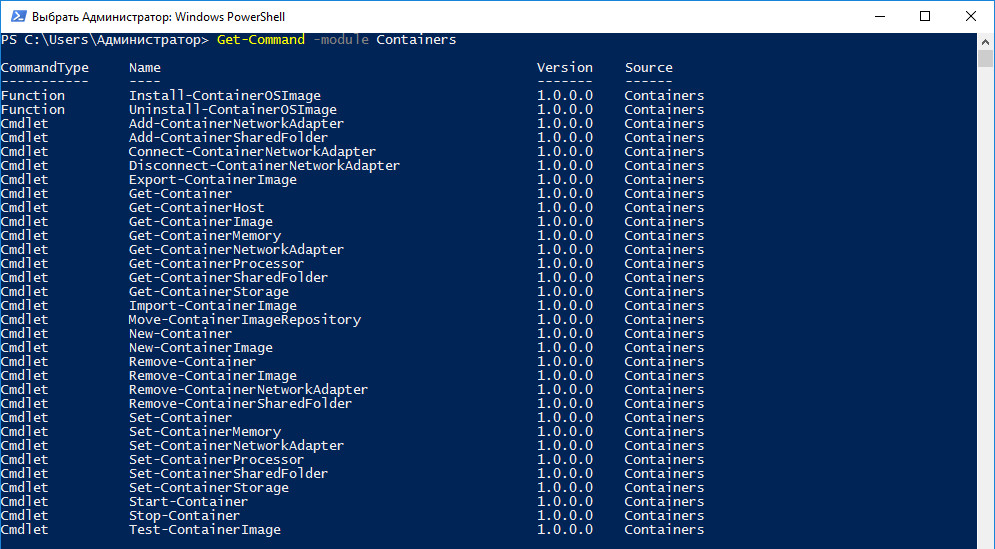
Task: Click 'Move-ContainerImageRepository' entry
Action: (244, 319)
